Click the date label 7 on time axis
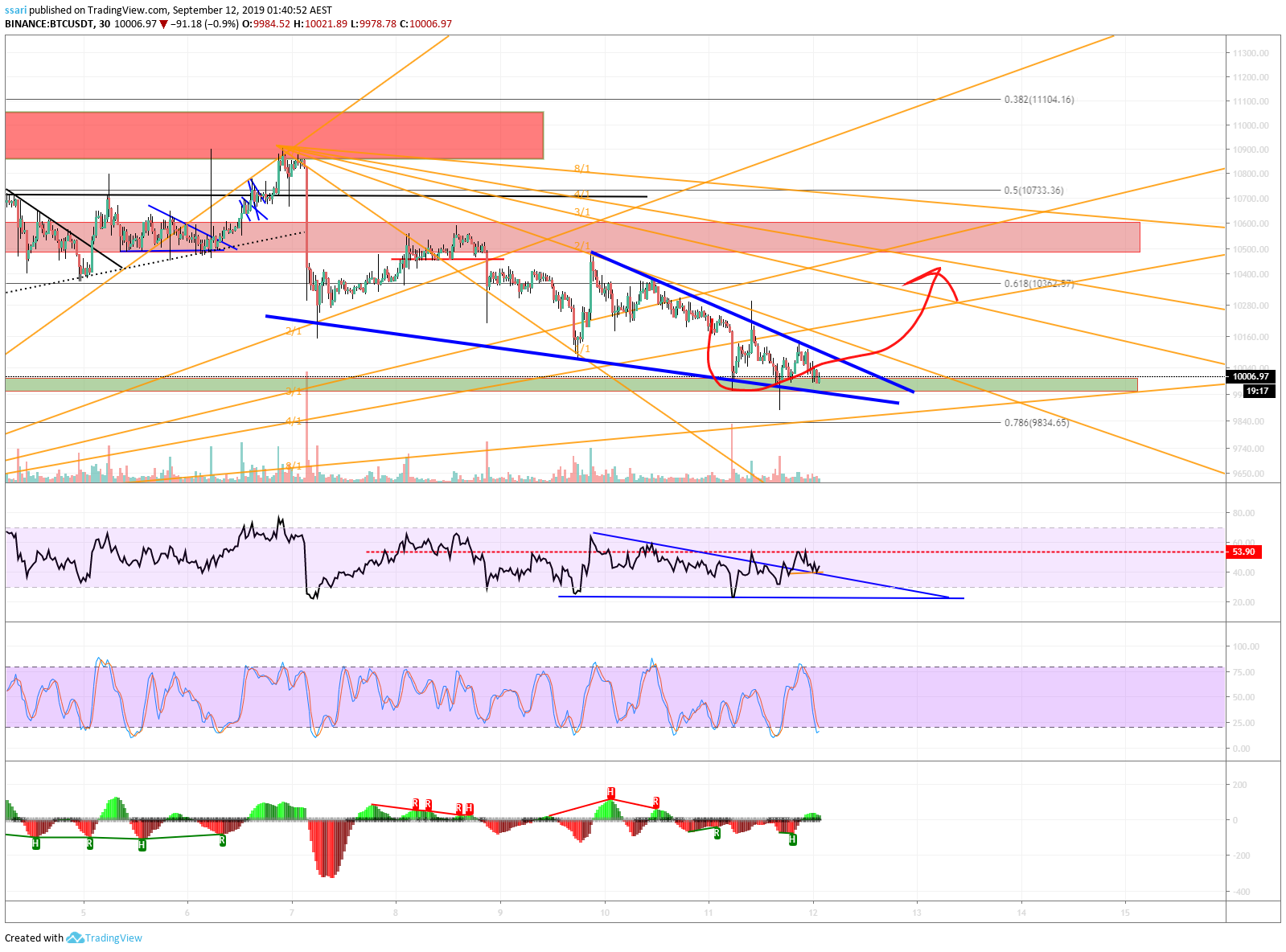The height and width of the screenshot is (952, 1286). pyautogui.click(x=291, y=913)
